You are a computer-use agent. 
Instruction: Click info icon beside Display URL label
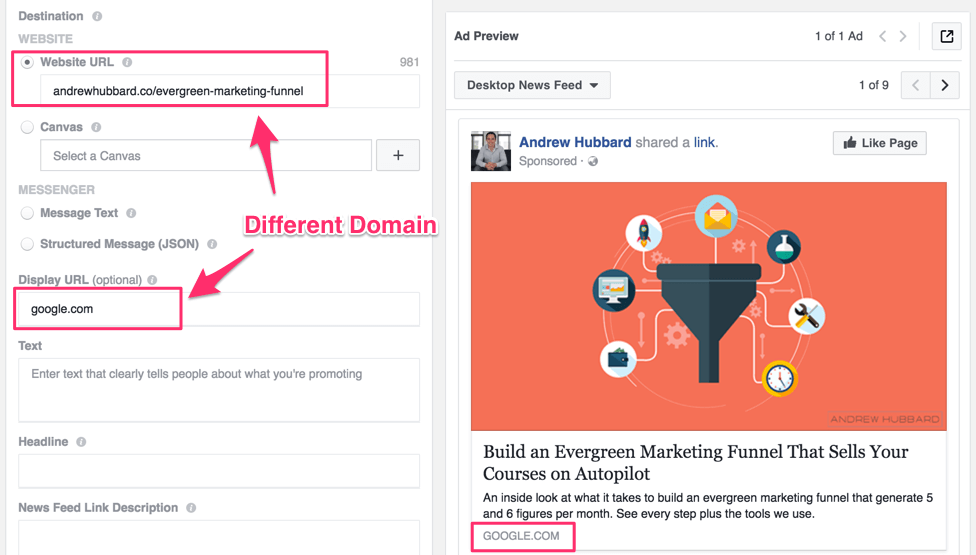tap(152, 280)
